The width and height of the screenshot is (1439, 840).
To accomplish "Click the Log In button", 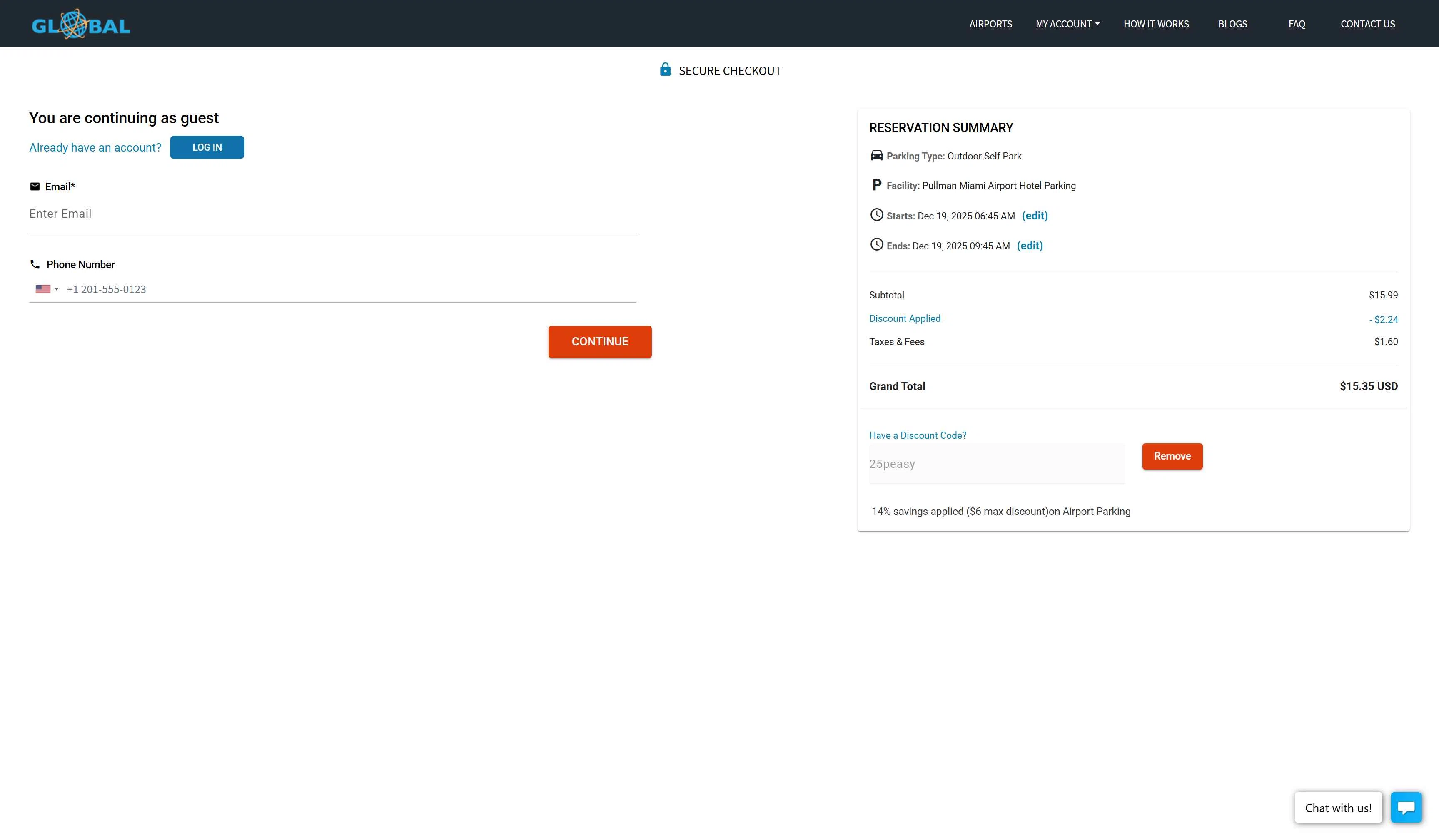I will [x=207, y=147].
